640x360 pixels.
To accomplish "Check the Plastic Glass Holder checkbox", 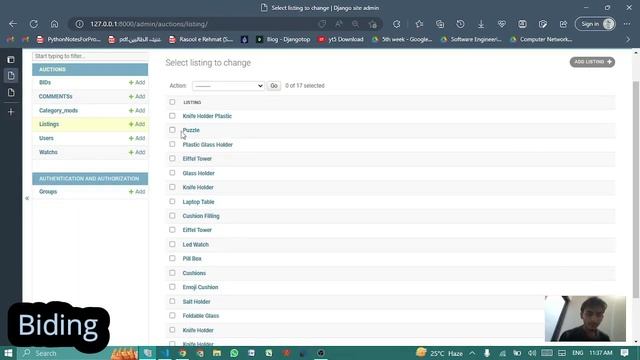I will tap(172, 144).
